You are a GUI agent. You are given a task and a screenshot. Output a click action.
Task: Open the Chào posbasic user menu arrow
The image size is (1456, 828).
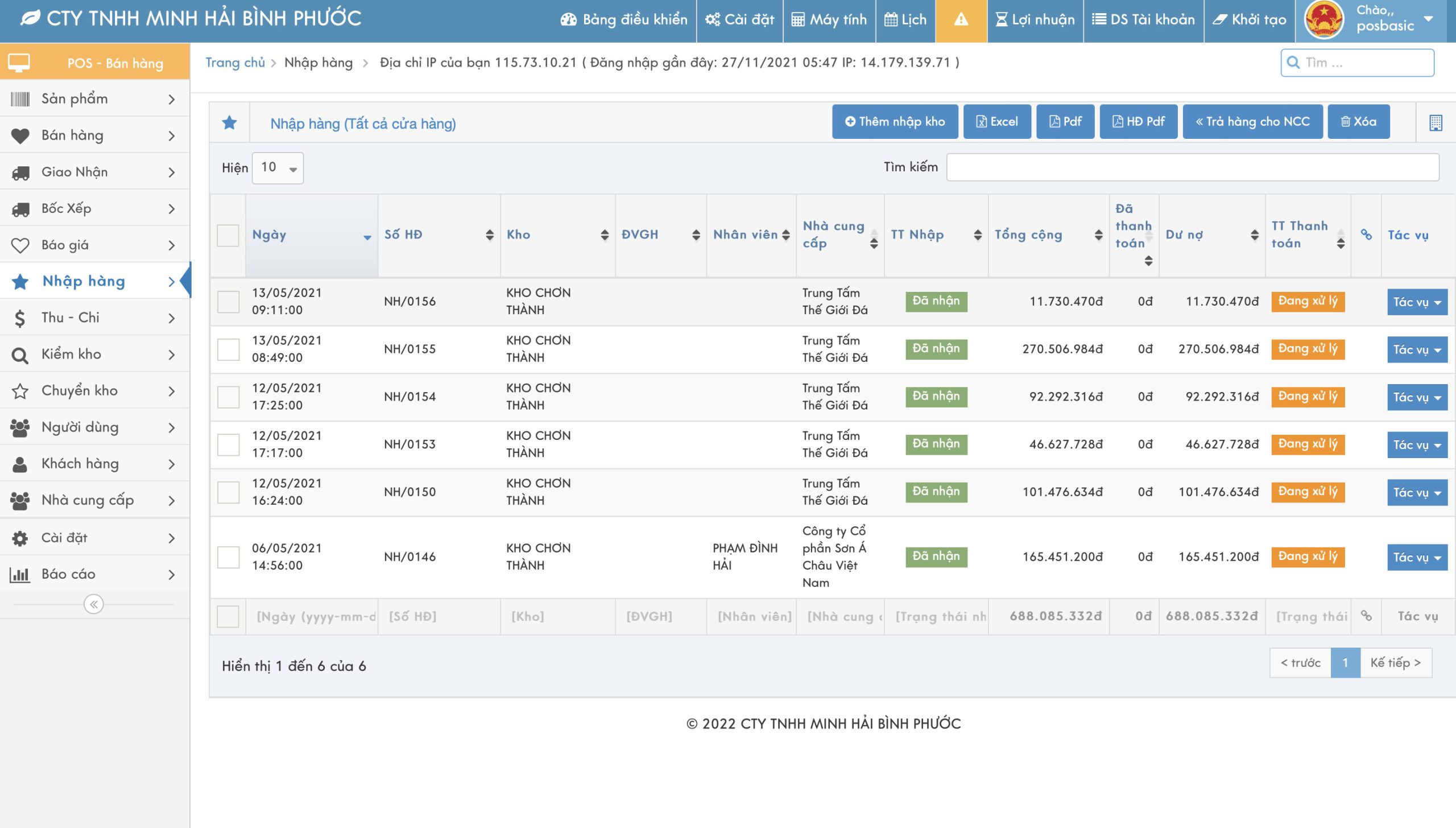[x=1428, y=19]
